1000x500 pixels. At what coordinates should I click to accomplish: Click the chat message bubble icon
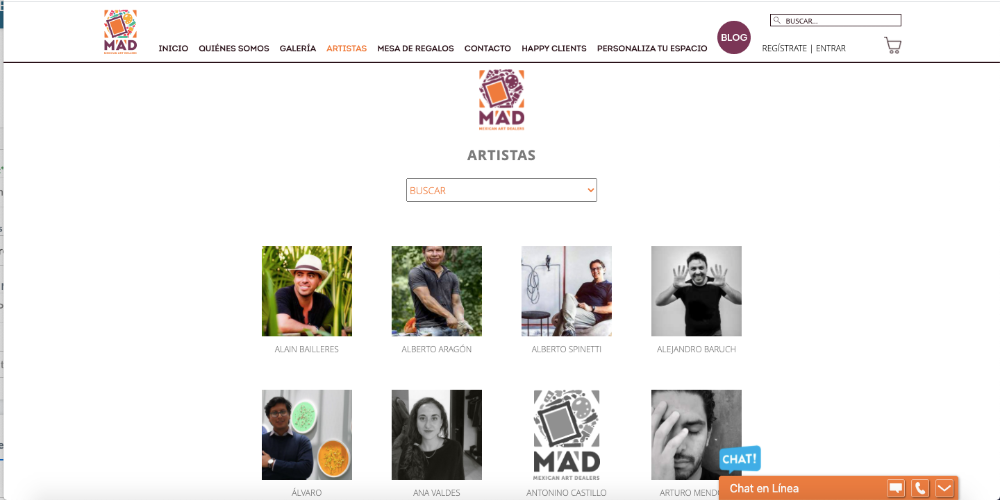896,489
